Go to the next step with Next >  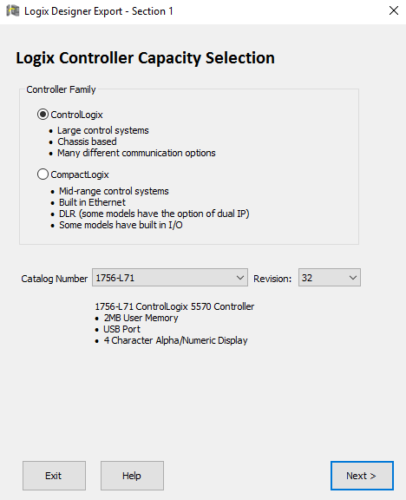click(362, 476)
